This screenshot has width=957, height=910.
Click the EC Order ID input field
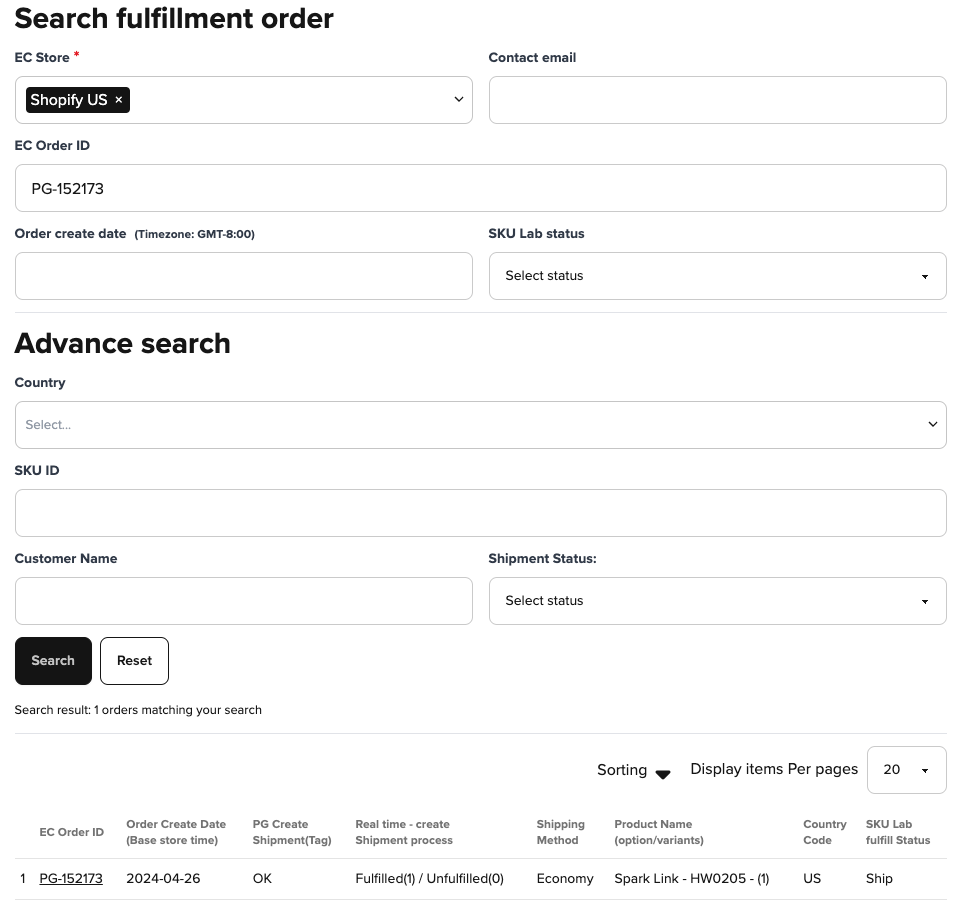point(480,188)
